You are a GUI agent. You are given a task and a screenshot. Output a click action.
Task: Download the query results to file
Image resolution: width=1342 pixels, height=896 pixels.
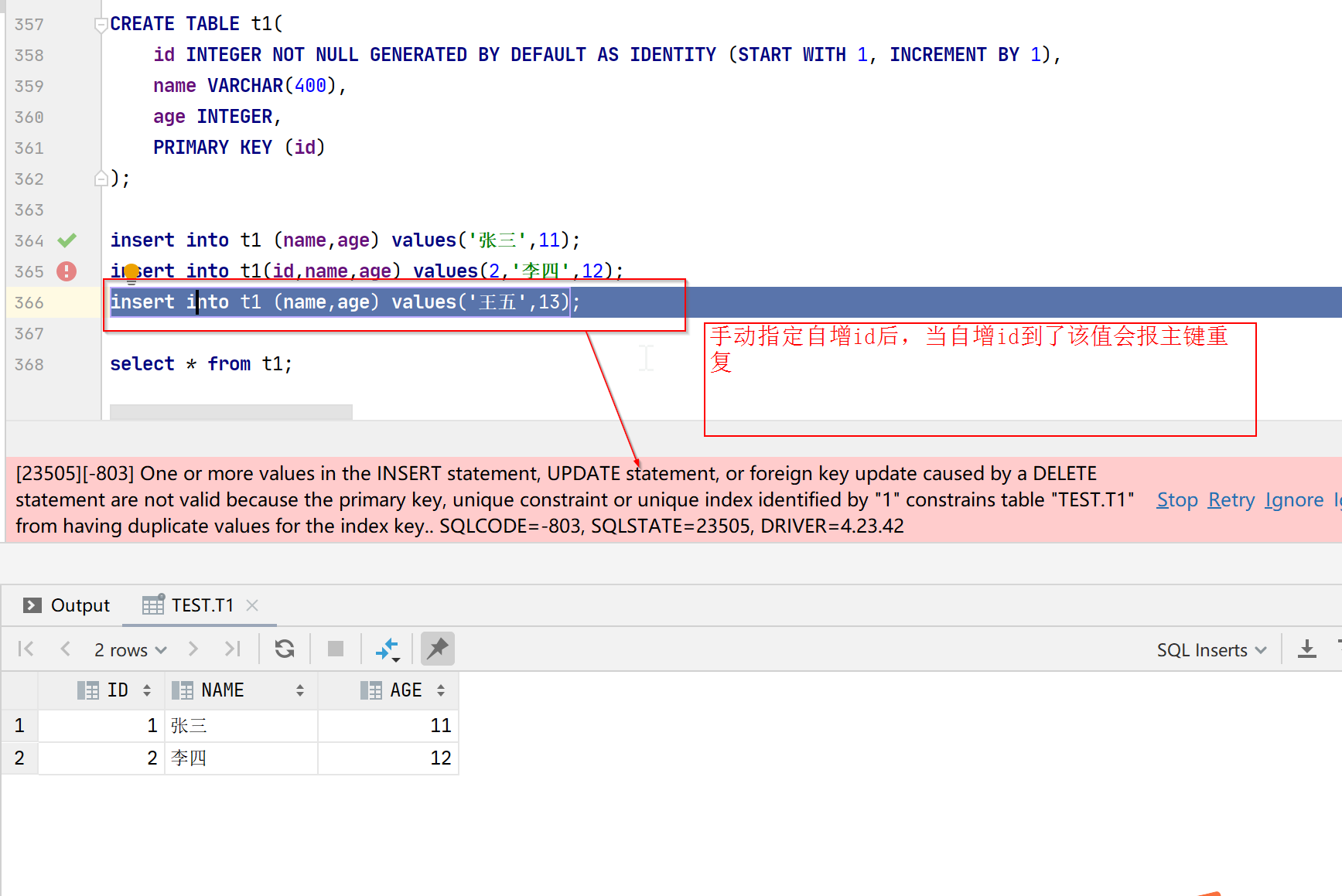(x=1307, y=649)
